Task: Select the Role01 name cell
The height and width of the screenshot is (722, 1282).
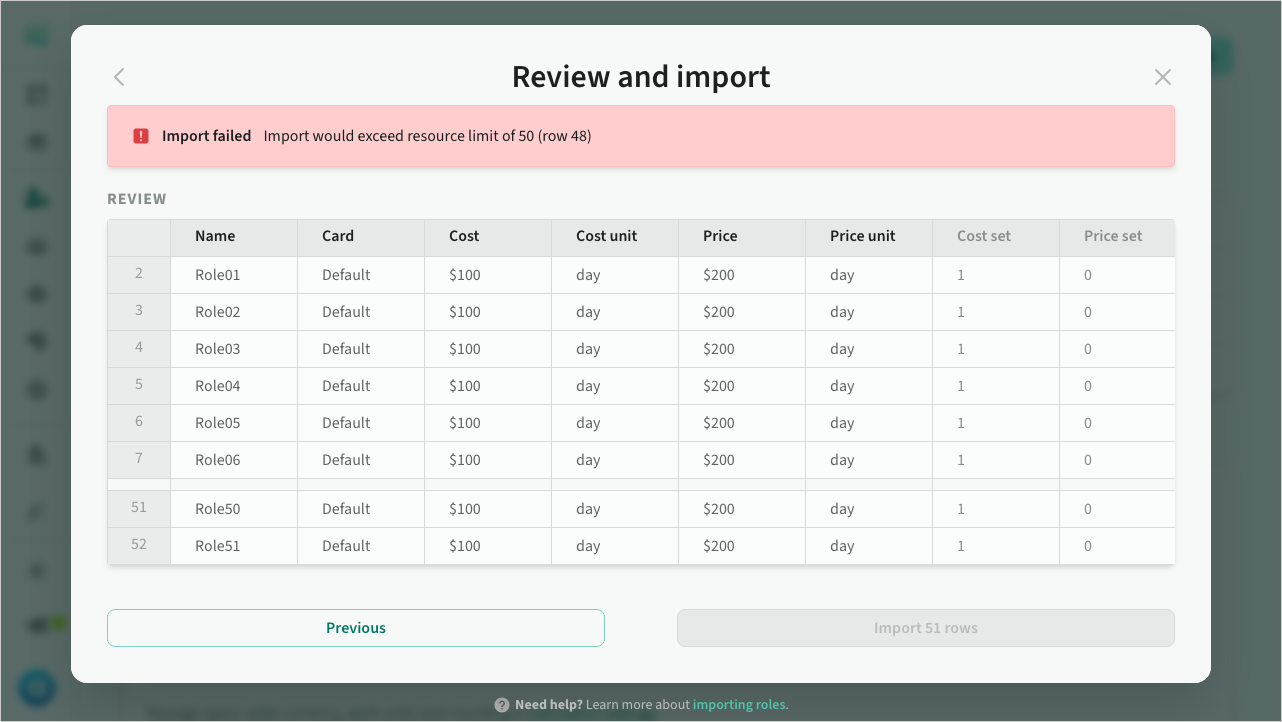Action: [218, 275]
